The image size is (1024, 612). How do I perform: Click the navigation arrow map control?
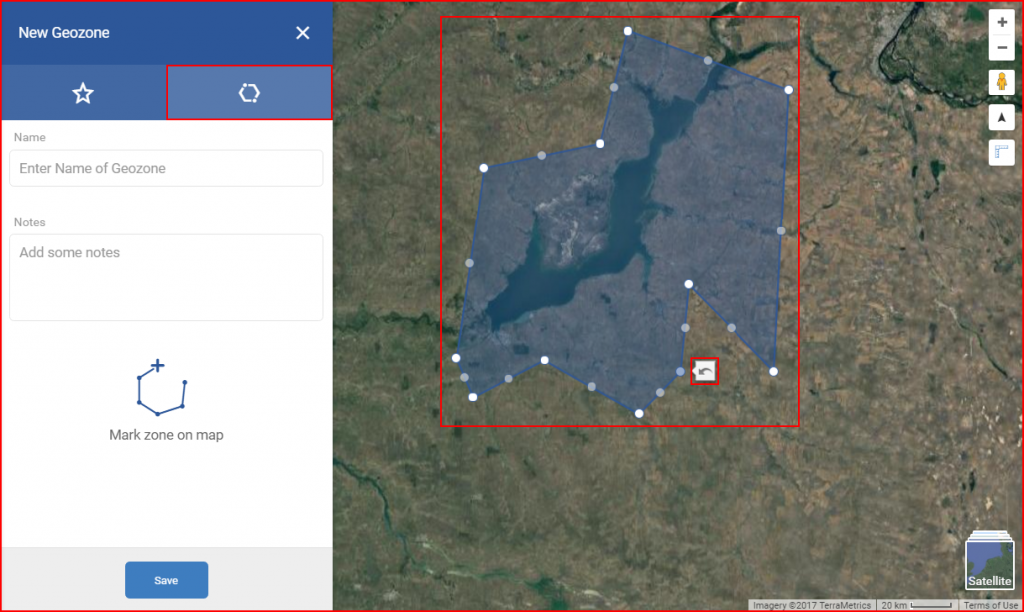tap(1002, 118)
